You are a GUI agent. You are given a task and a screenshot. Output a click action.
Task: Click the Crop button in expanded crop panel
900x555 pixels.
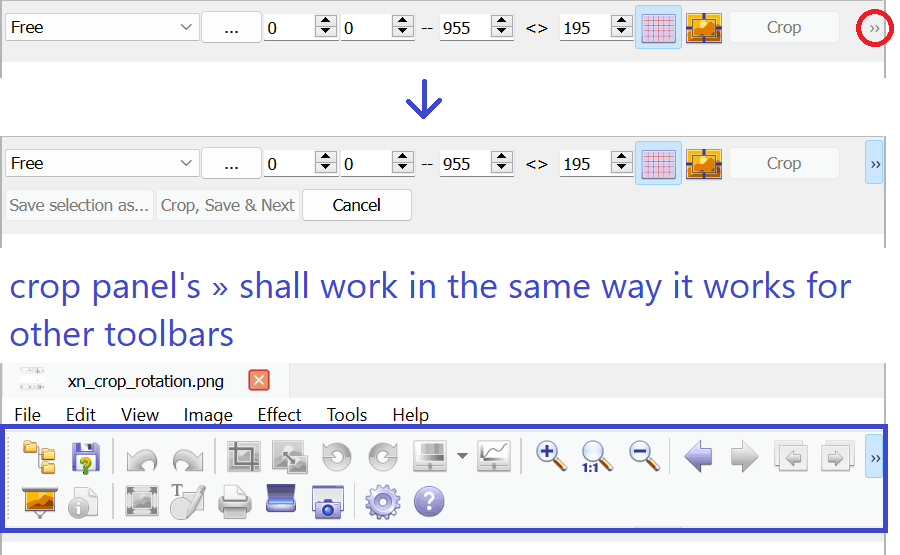point(784,163)
